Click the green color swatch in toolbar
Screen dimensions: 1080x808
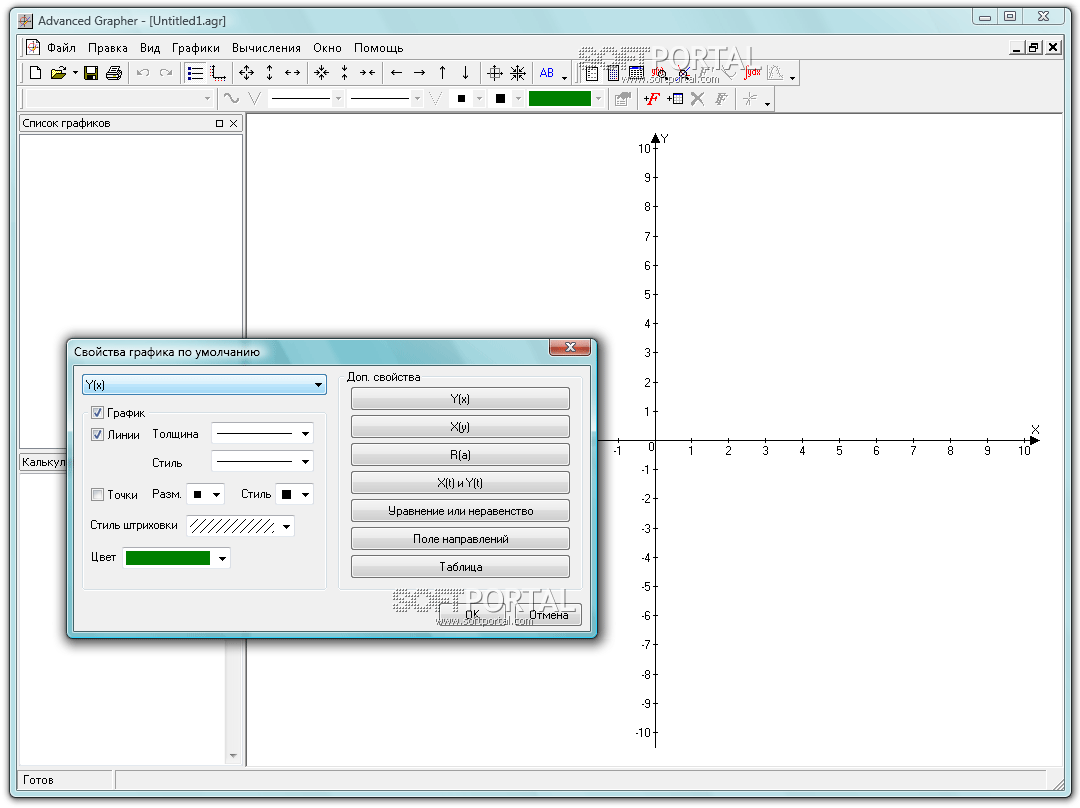(559, 99)
